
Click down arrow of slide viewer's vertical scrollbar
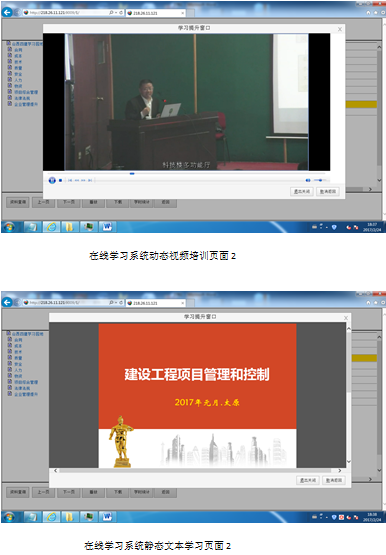348,461
